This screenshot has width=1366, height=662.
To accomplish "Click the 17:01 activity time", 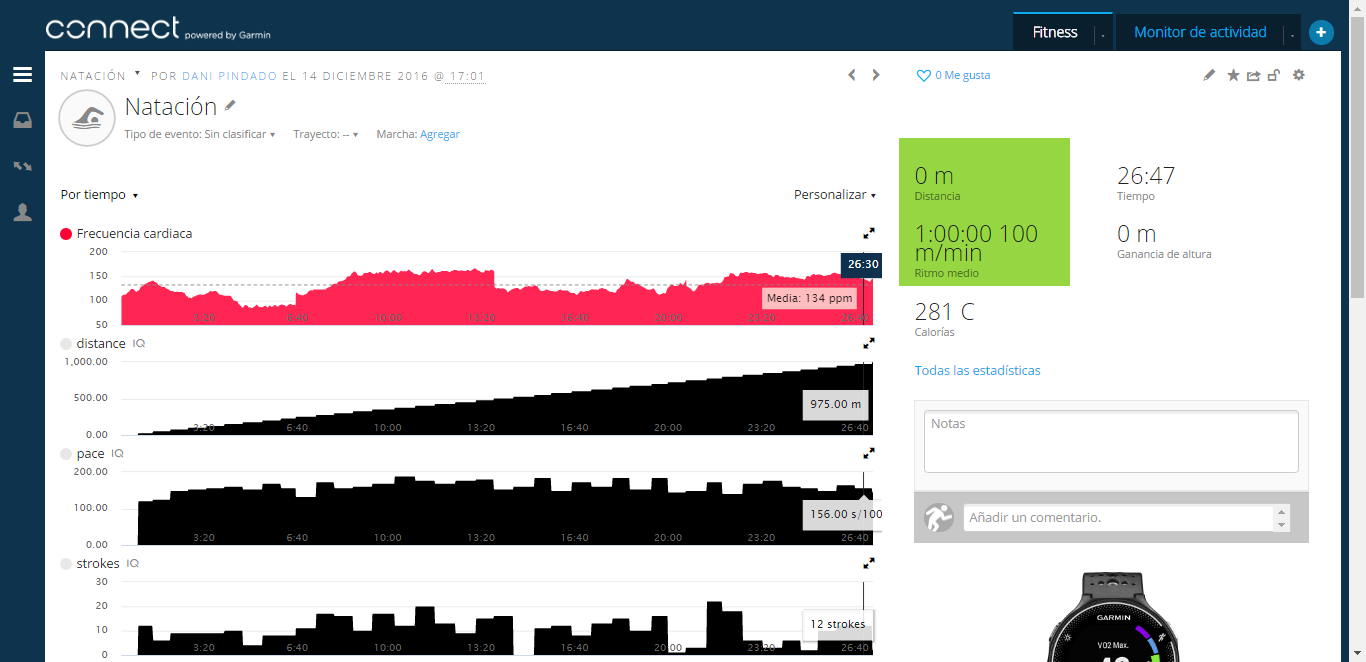I will point(467,76).
